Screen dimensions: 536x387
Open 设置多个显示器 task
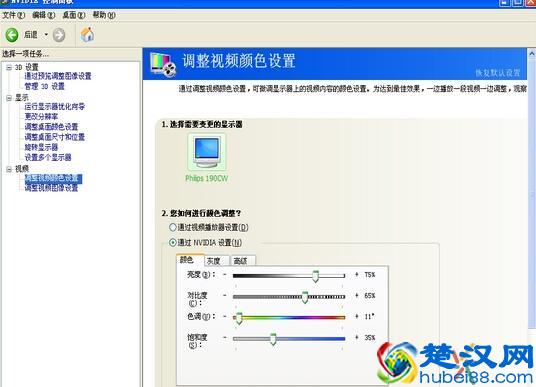[48, 157]
